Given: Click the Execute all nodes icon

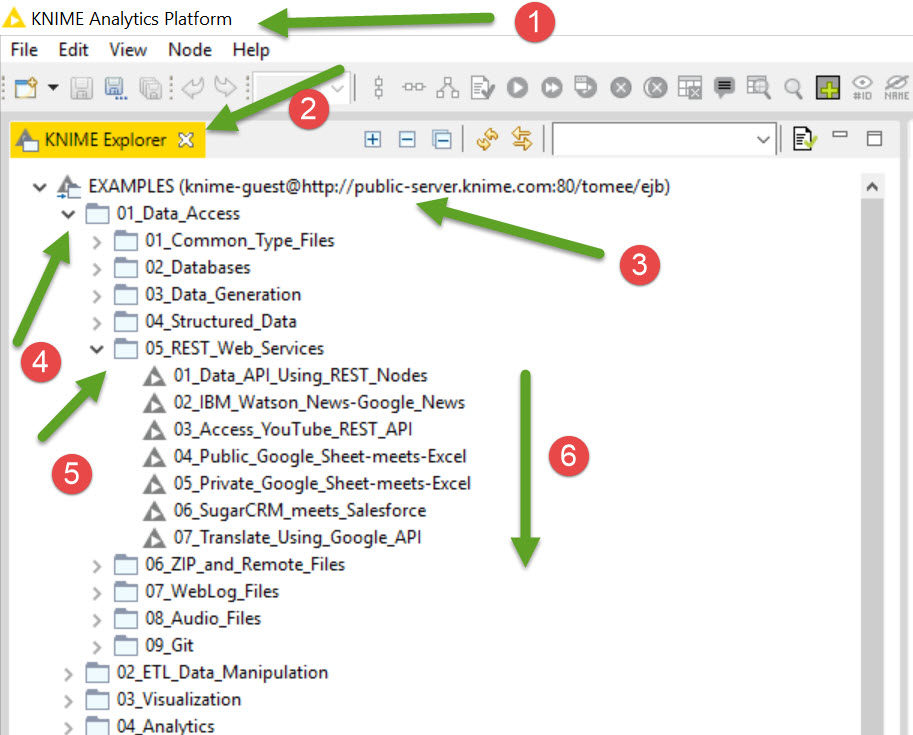Looking at the screenshot, I should (x=552, y=88).
